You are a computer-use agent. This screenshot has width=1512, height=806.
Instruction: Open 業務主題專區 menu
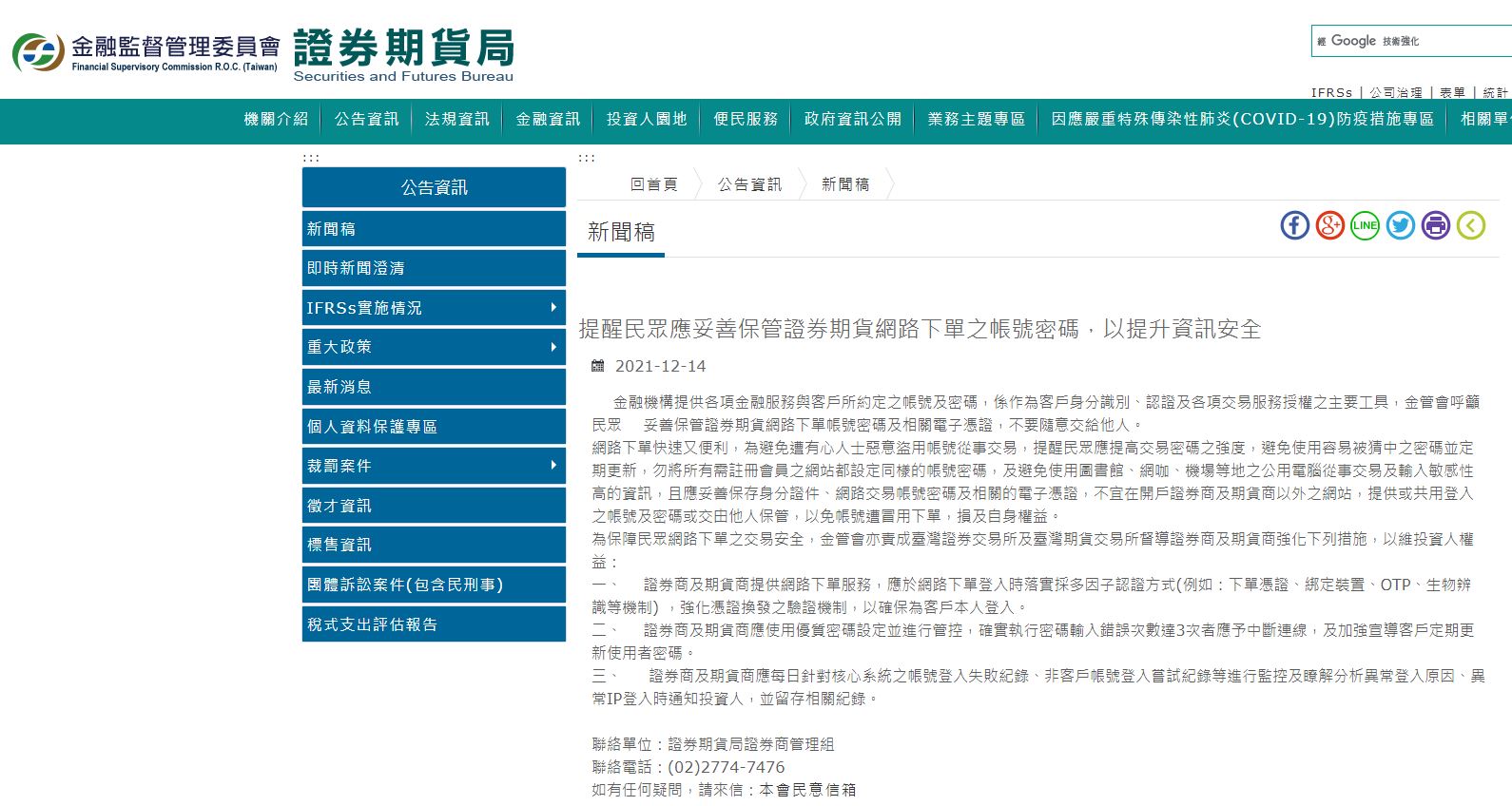[x=977, y=119]
